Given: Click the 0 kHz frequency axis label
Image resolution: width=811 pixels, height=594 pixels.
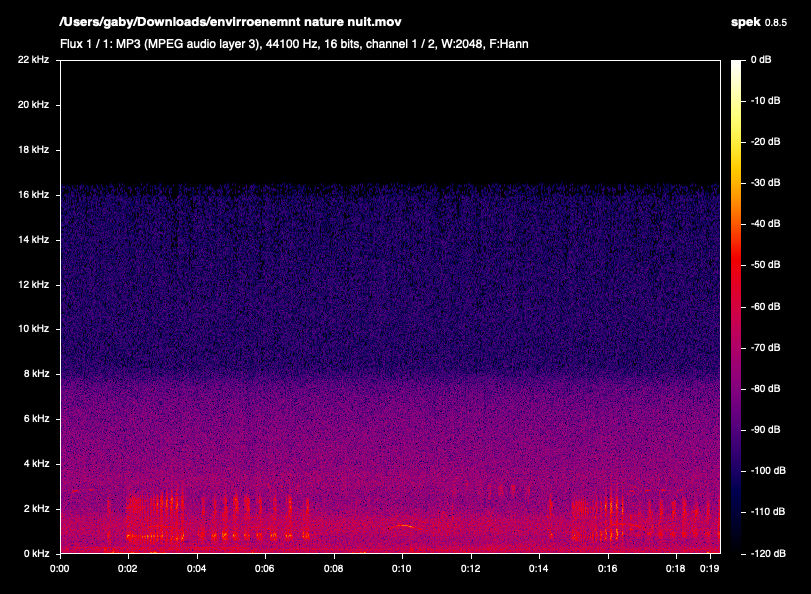Looking at the screenshot, I should click(x=36, y=553).
